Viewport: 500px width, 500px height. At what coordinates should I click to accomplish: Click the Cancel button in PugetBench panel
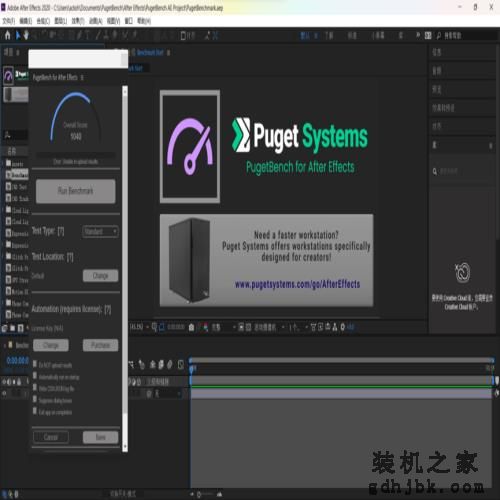(51, 437)
